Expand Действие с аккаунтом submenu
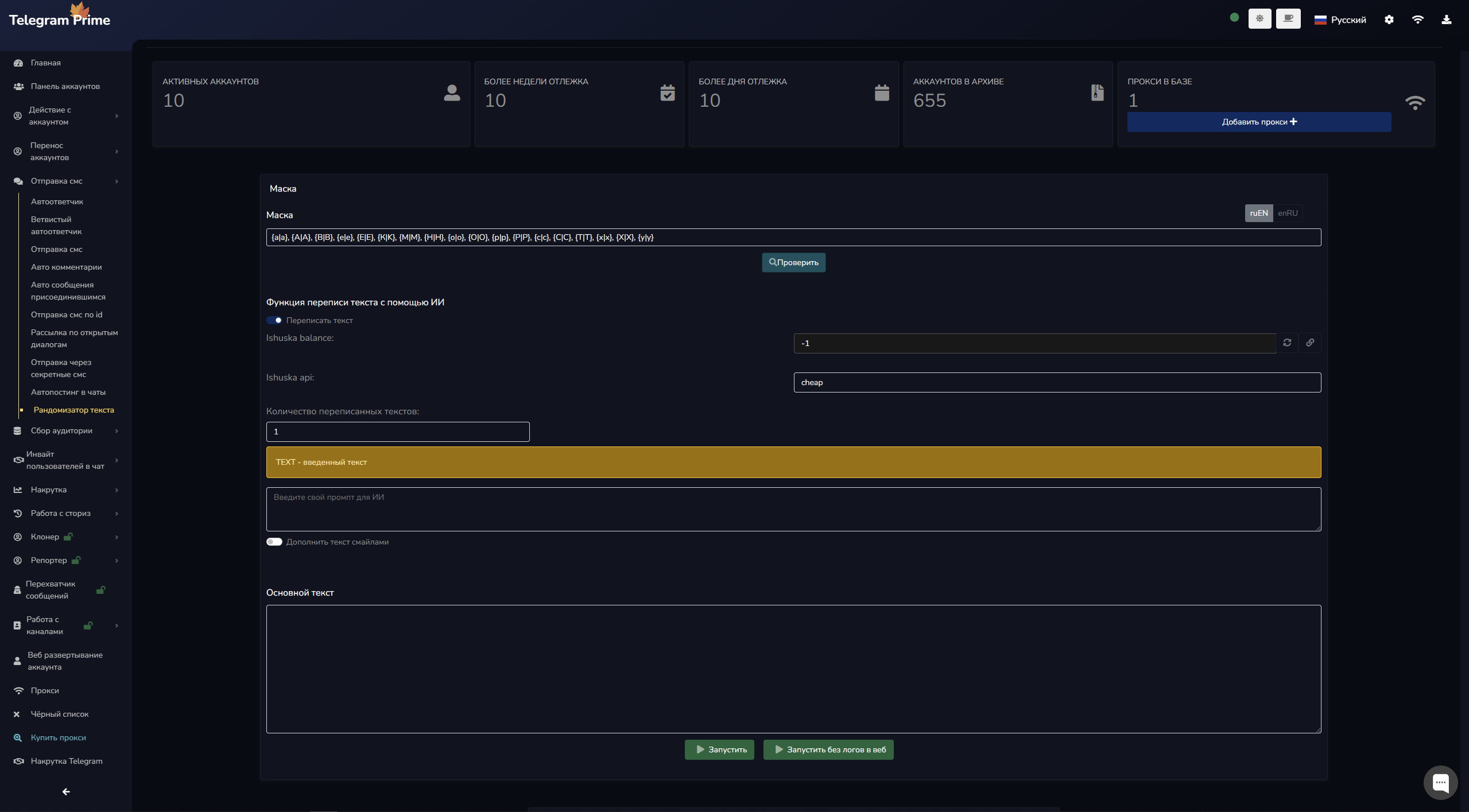1469x812 pixels. [66, 116]
